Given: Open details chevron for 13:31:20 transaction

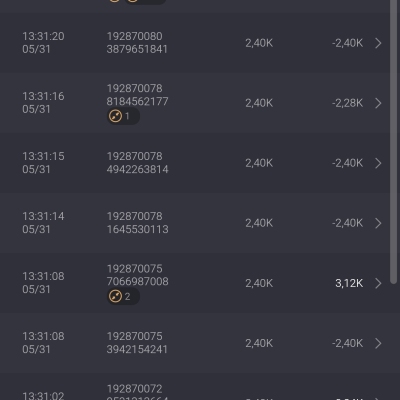Looking at the screenshot, I should [x=378, y=43].
